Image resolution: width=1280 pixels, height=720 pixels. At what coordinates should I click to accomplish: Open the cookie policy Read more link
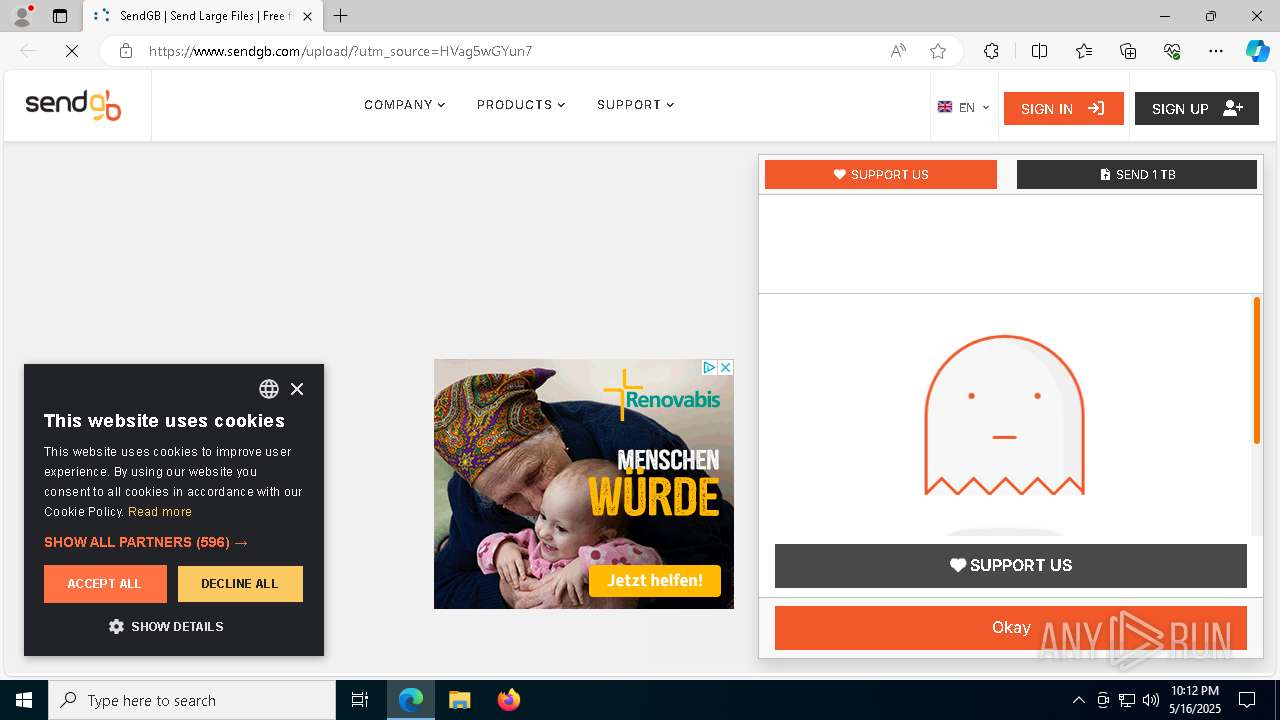tap(160, 512)
